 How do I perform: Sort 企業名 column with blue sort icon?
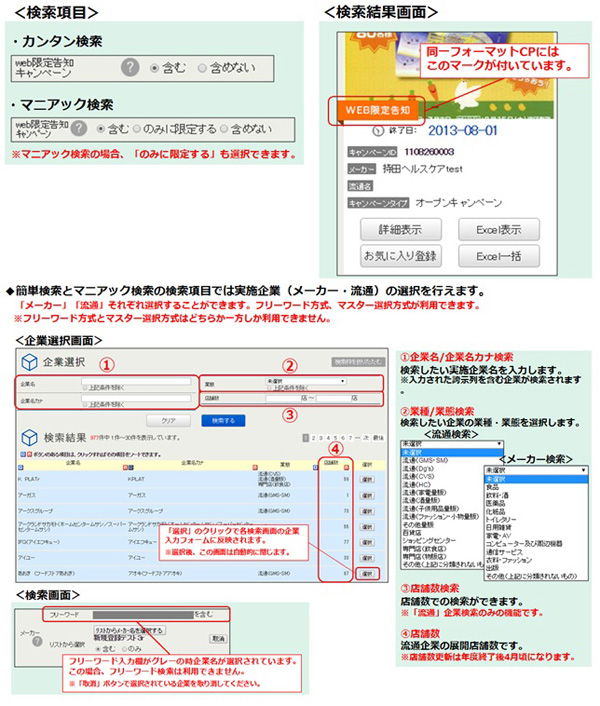click(20, 467)
